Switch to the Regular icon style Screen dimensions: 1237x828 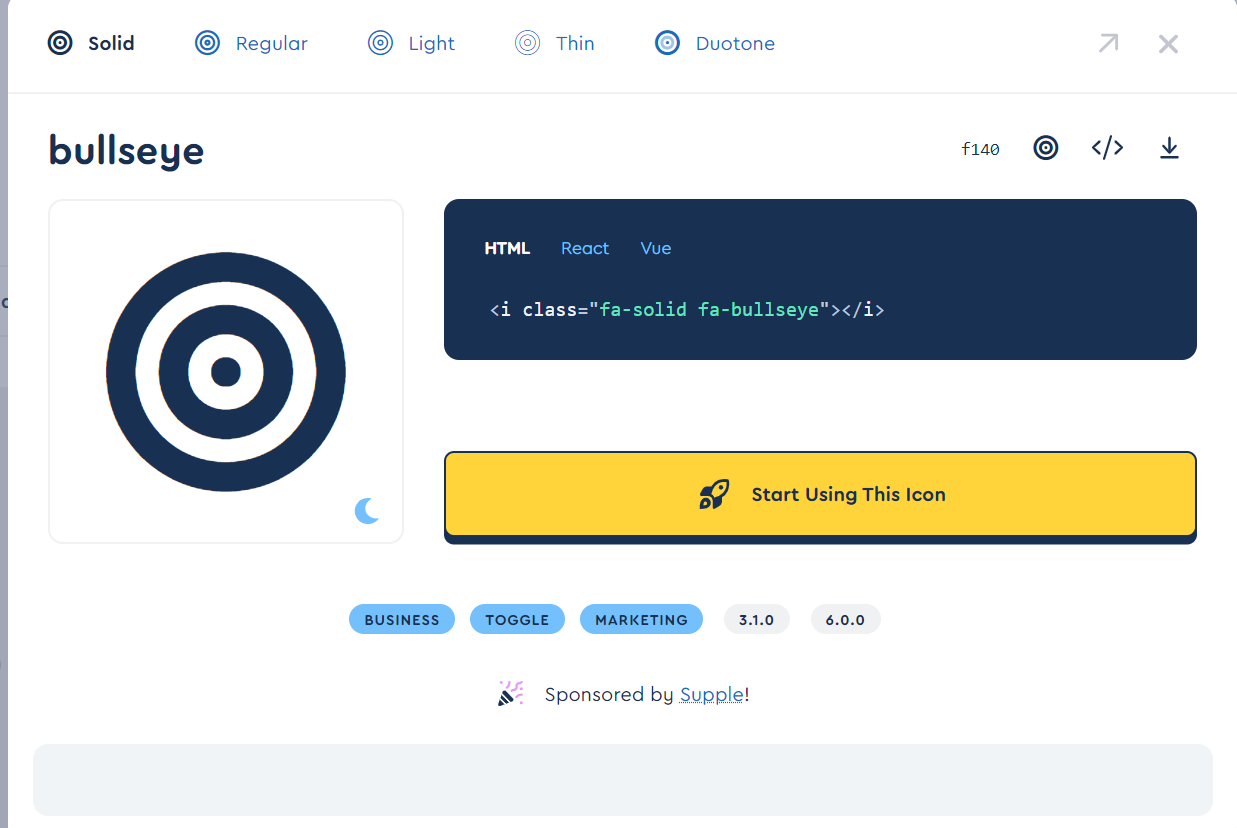[x=251, y=43]
